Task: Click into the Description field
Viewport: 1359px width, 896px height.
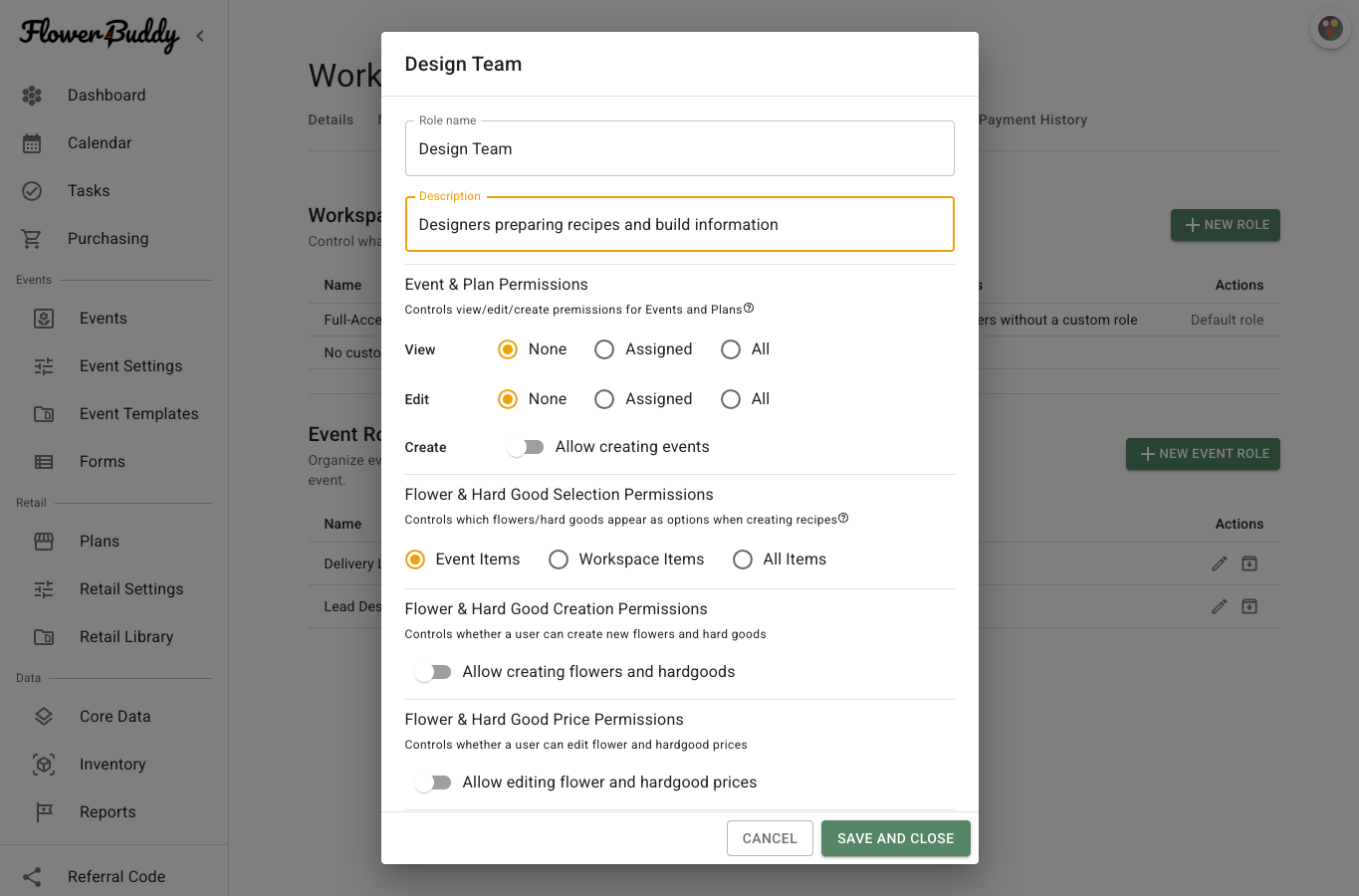Action: click(680, 224)
